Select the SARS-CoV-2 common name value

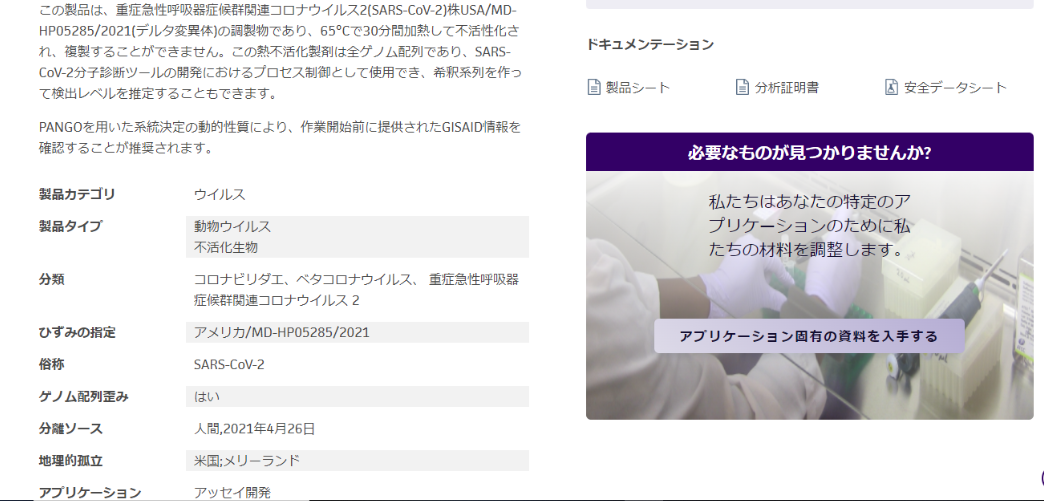(x=229, y=364)
